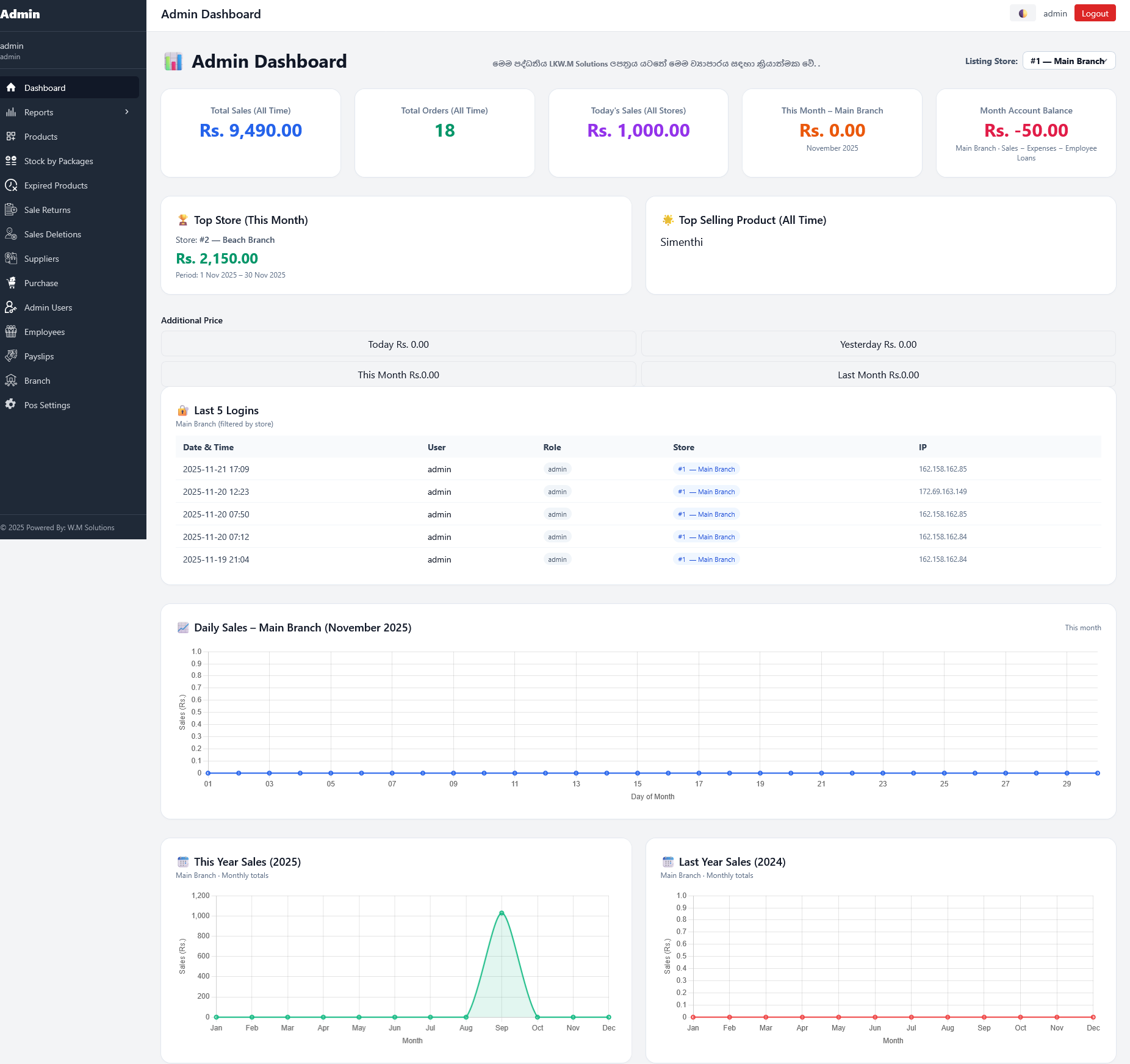1130x1064 pixels.
Task: Click the Logout button
Action: (x=1095, y=12)
